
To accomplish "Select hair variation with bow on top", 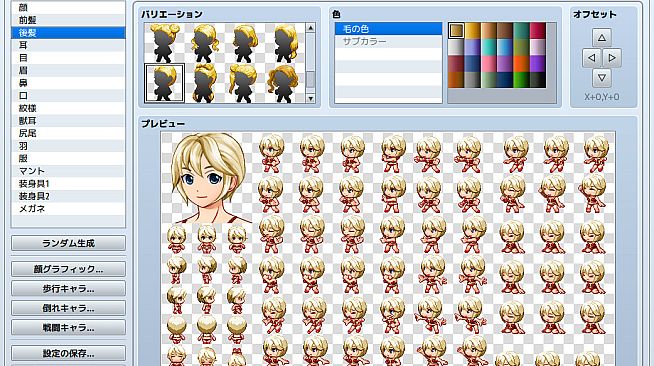I will [x=204, y=83].
